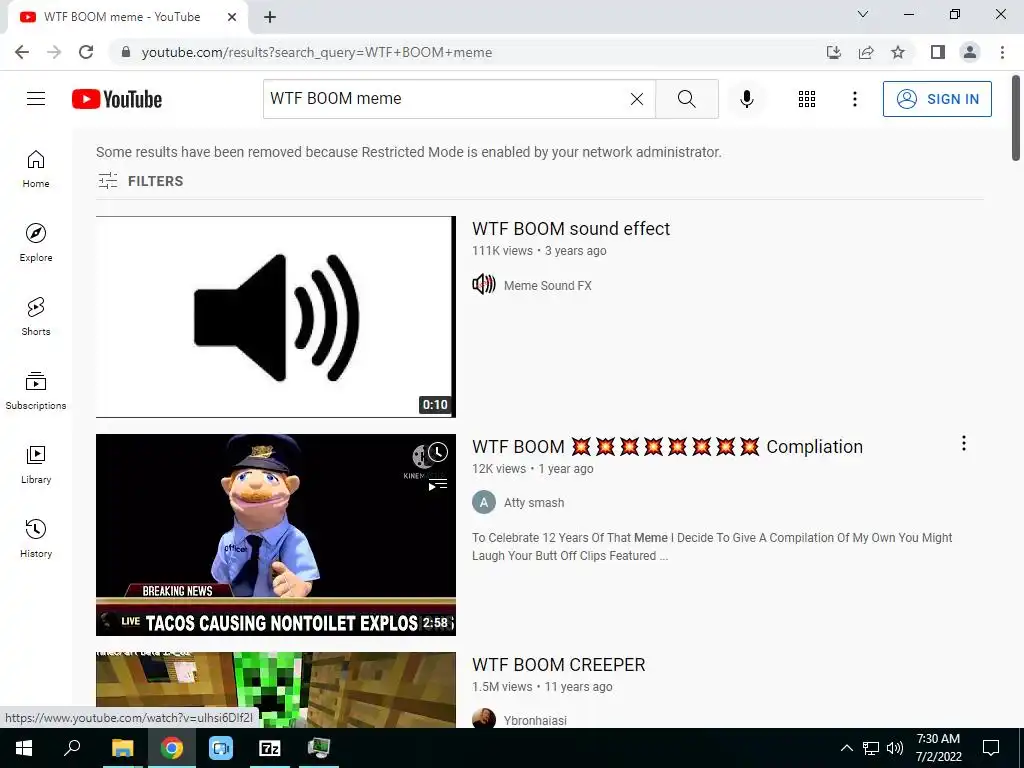
Task: Open the YouTube apps grid
Action: [x=807, y=99]
